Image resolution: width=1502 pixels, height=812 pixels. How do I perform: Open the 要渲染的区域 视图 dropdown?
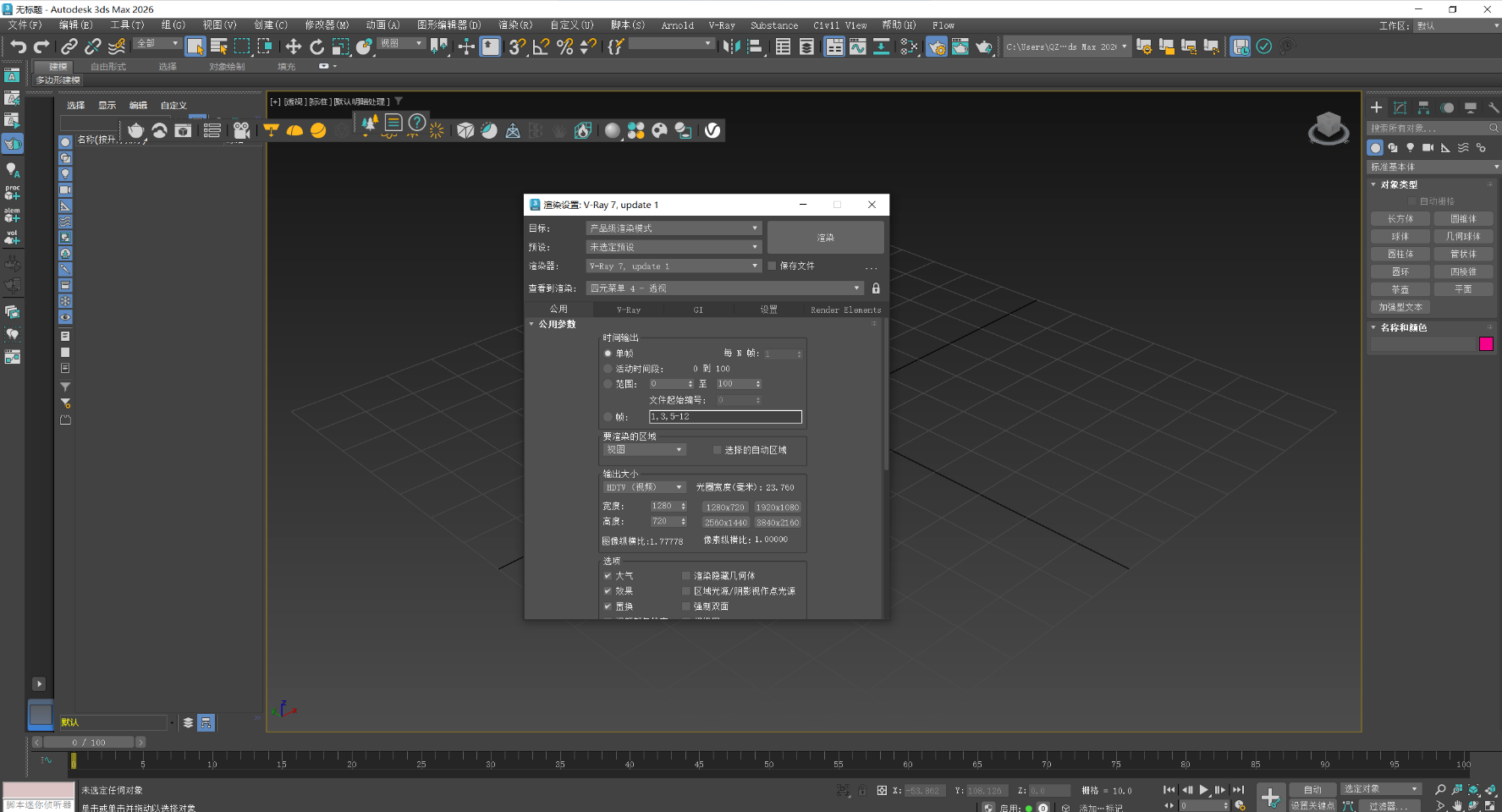pos(644,450)
